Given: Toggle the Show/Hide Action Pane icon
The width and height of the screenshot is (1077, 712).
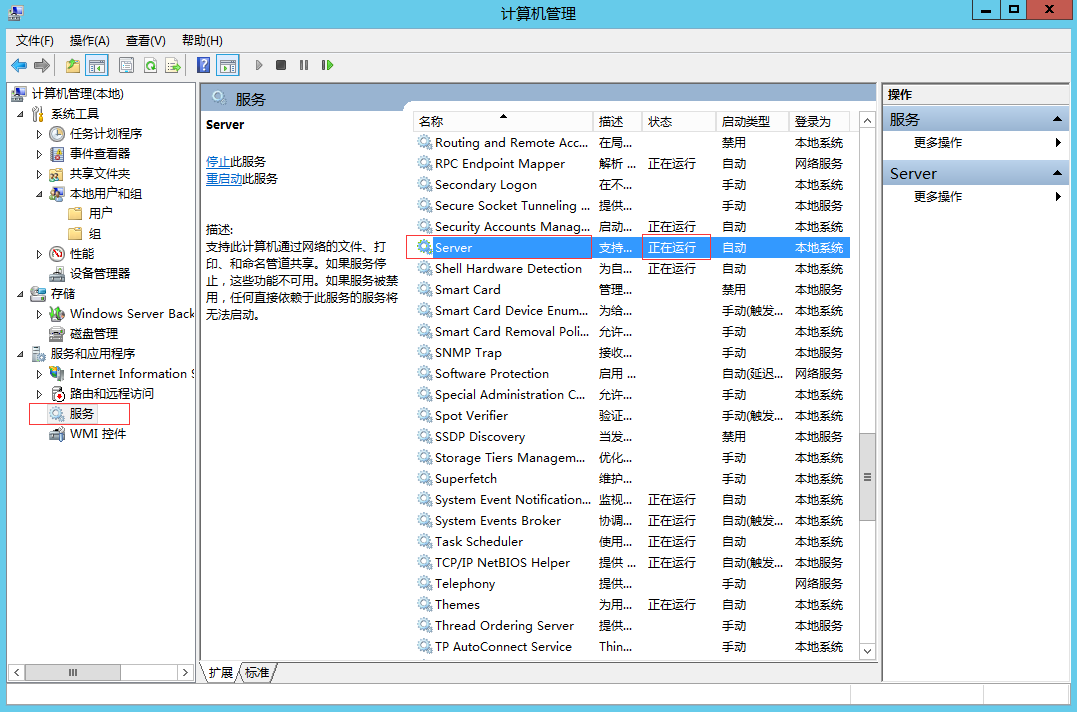Looking at the screenshot, I should click(x=228, y=65).
